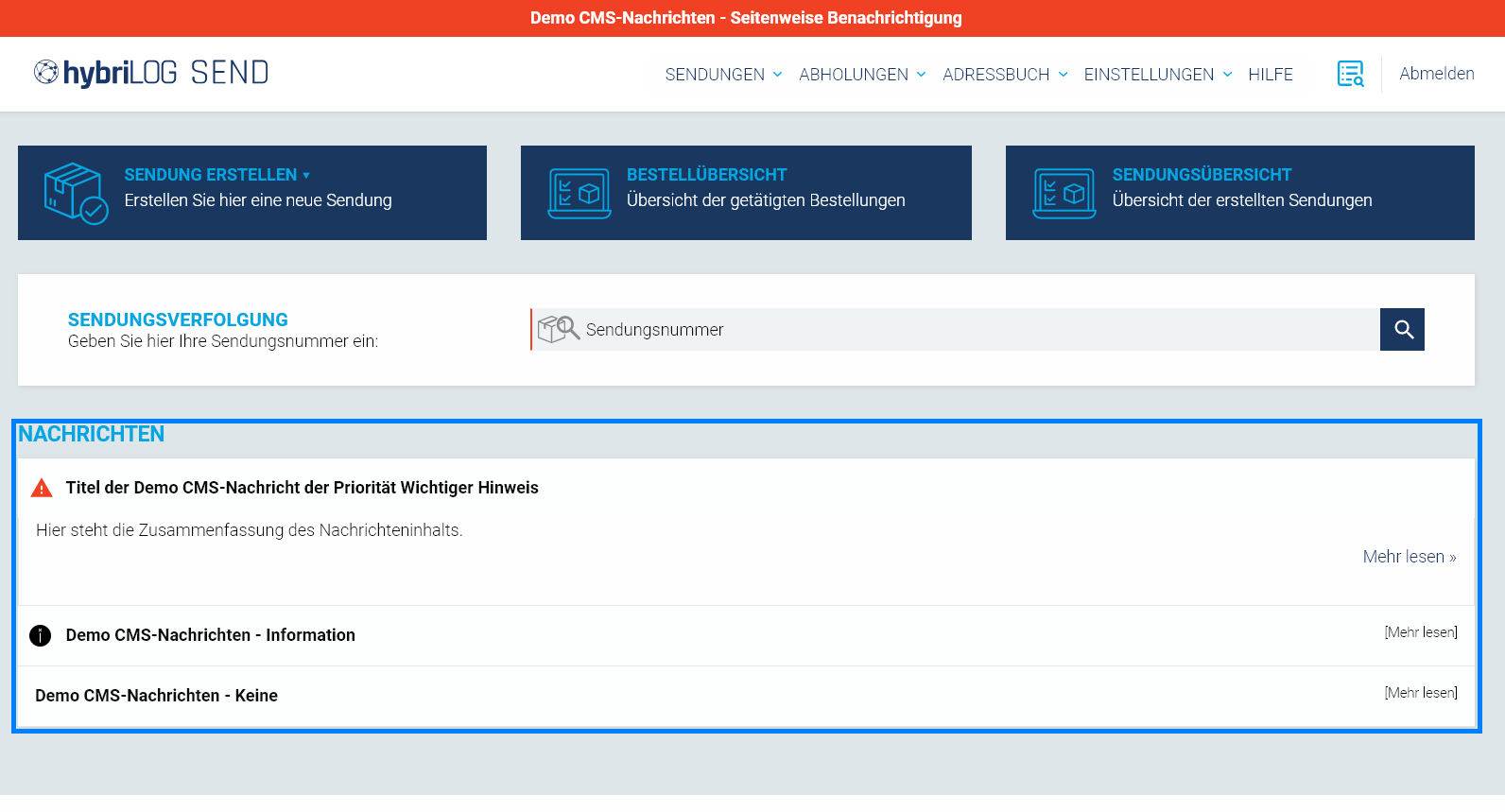1505x812 pixels.
Task: Click the Abmelden logout link
Action: [1436, 74]
